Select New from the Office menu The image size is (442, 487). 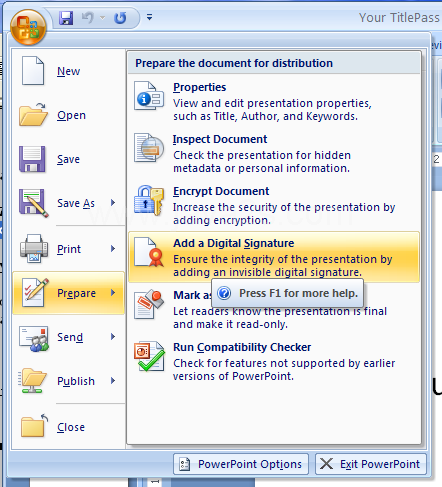68,71
